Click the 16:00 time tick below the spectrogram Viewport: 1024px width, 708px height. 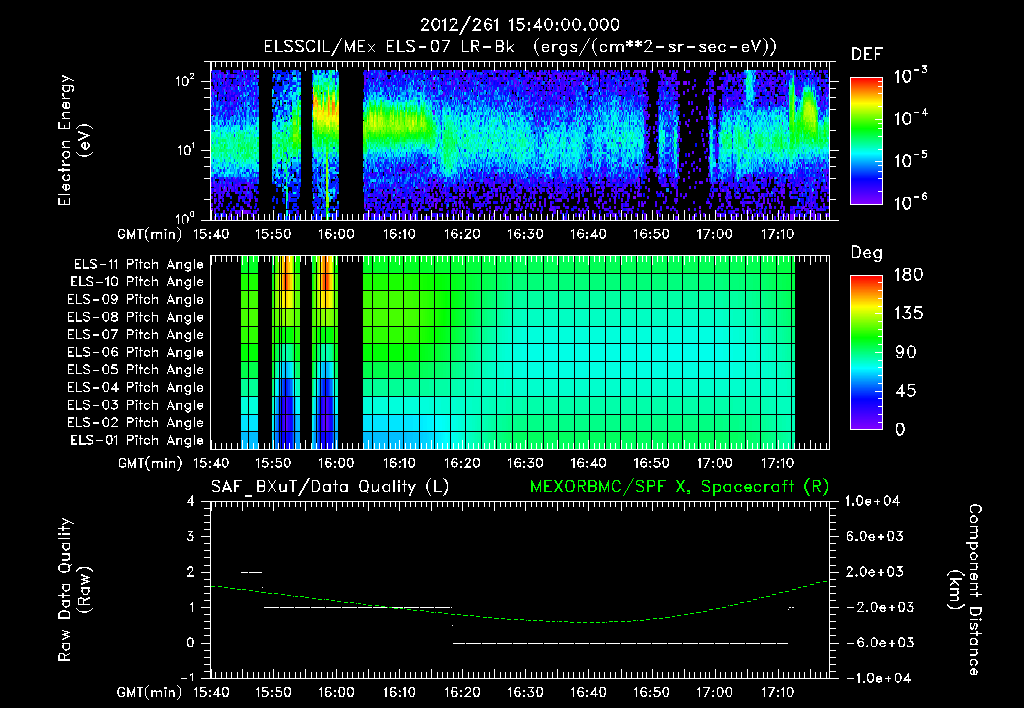(x=336, y=234)
